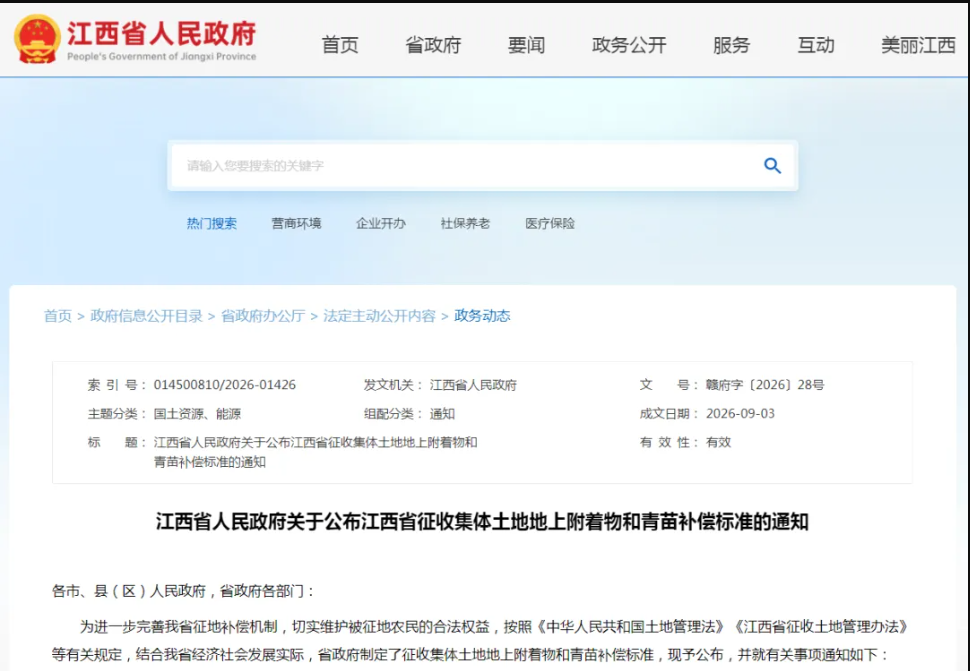Select index number 014500810/2026-01426
The image size is (970, 671).
pos(225,385)
